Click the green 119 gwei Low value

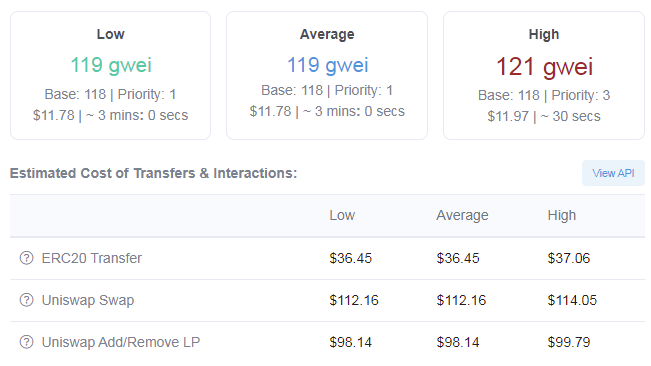pyautogui.click(x=111, y=65)
